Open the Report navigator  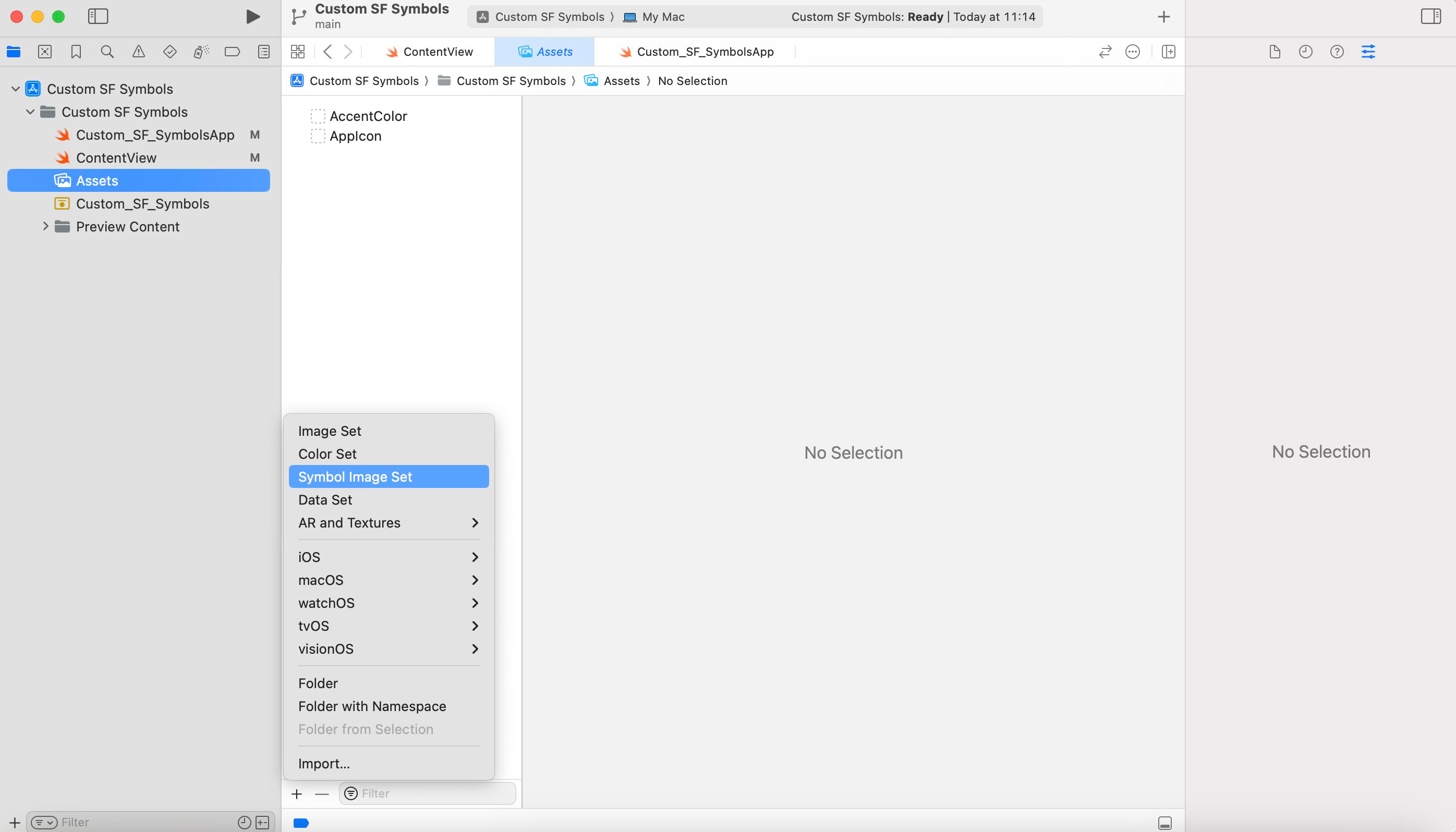[x=263, y=52]
